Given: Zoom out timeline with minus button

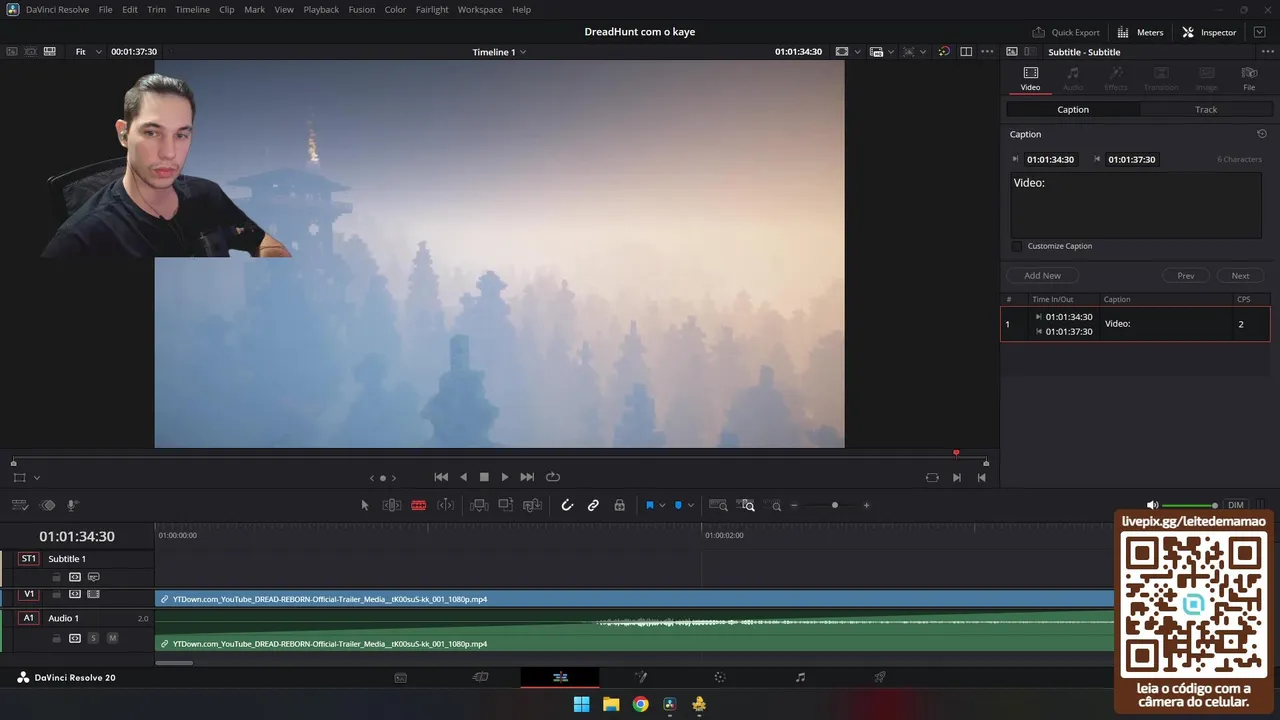Looking at the screenshot, I should (x=795, y=505).
